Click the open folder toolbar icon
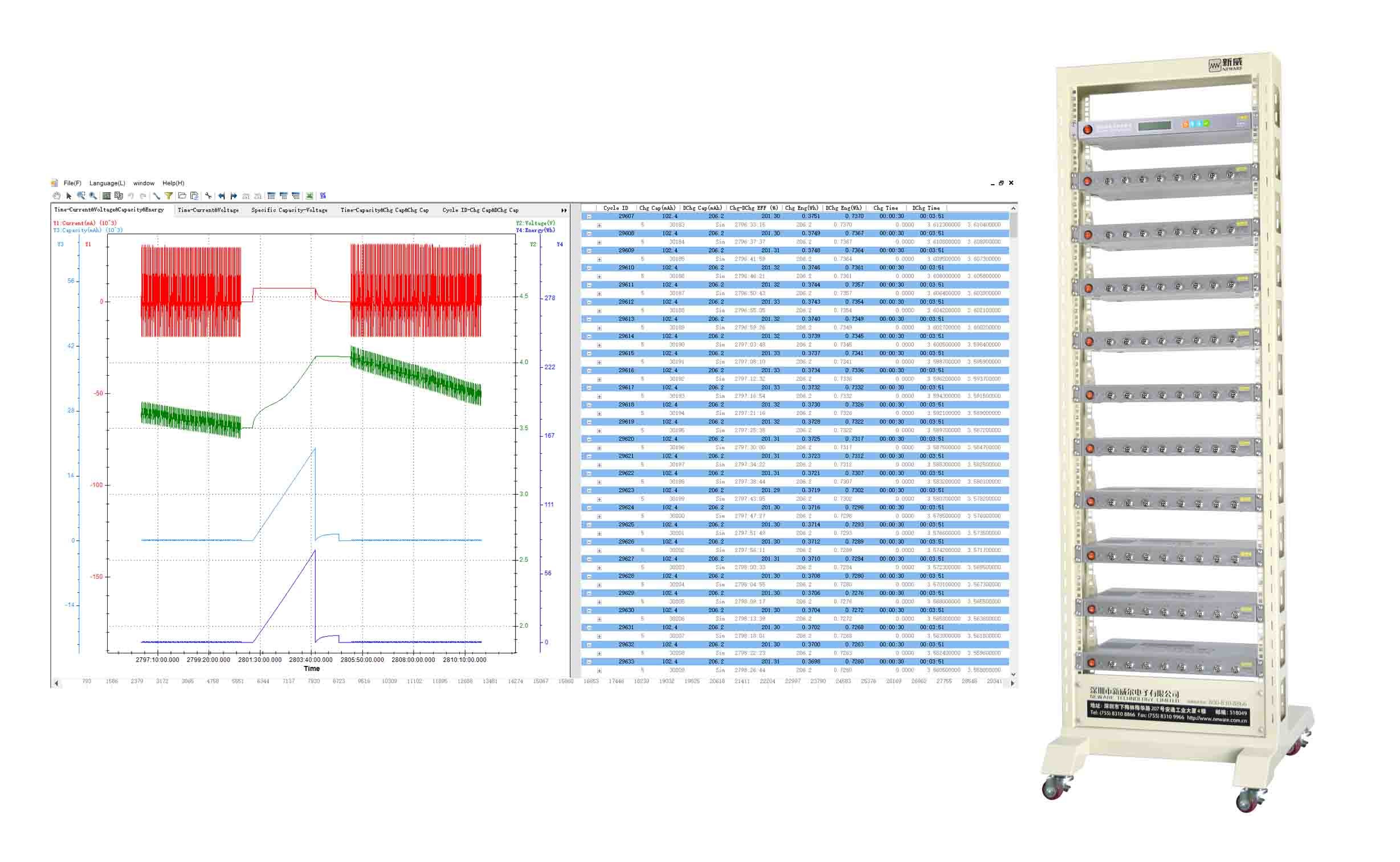Screen dimensions: 1400x862 click(x=182, y=196)
